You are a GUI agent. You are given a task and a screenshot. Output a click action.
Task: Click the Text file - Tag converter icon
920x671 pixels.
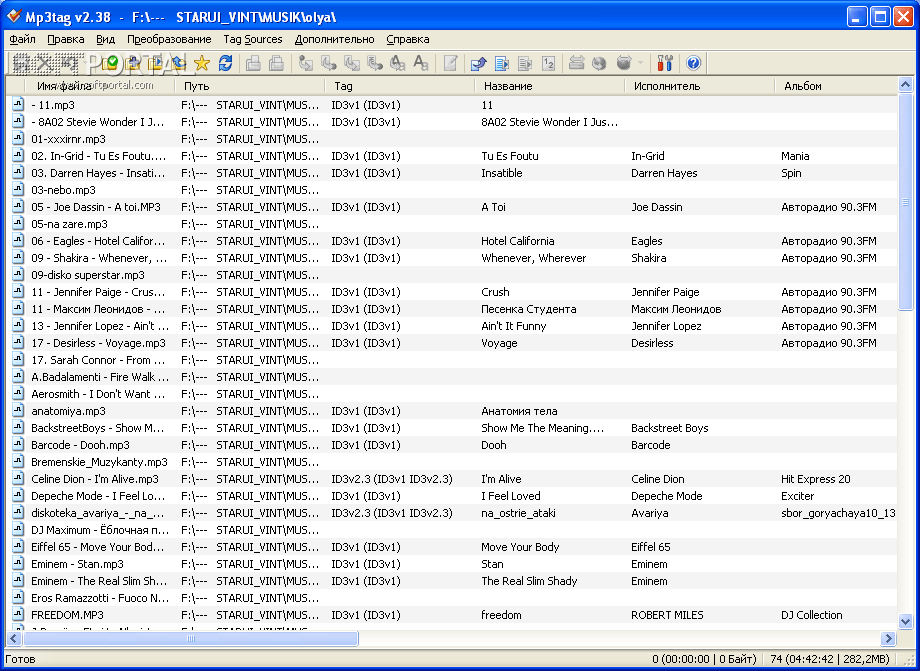[x=375, y=63]
